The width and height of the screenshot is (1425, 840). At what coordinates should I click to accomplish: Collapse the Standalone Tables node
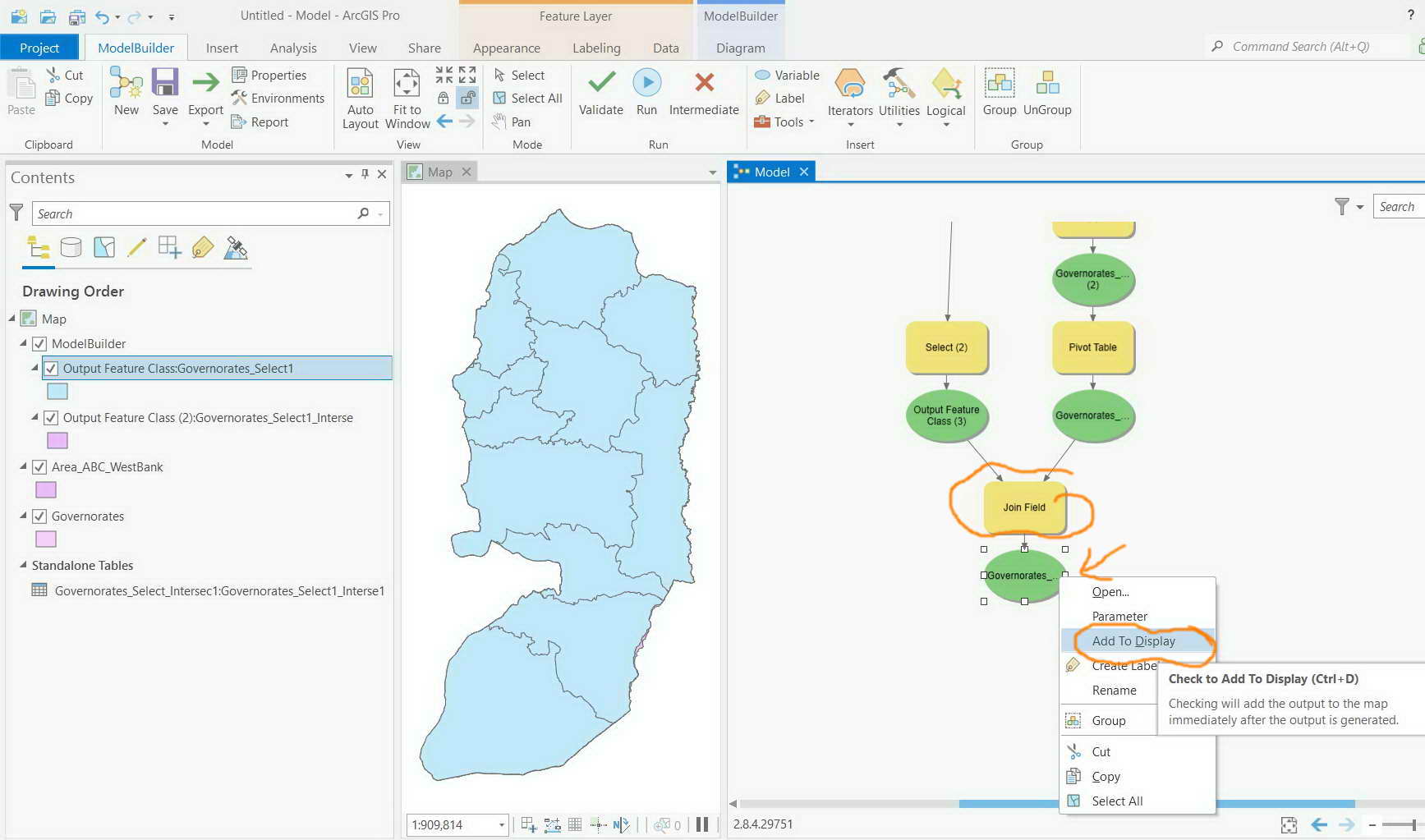[x=23, y=565]
